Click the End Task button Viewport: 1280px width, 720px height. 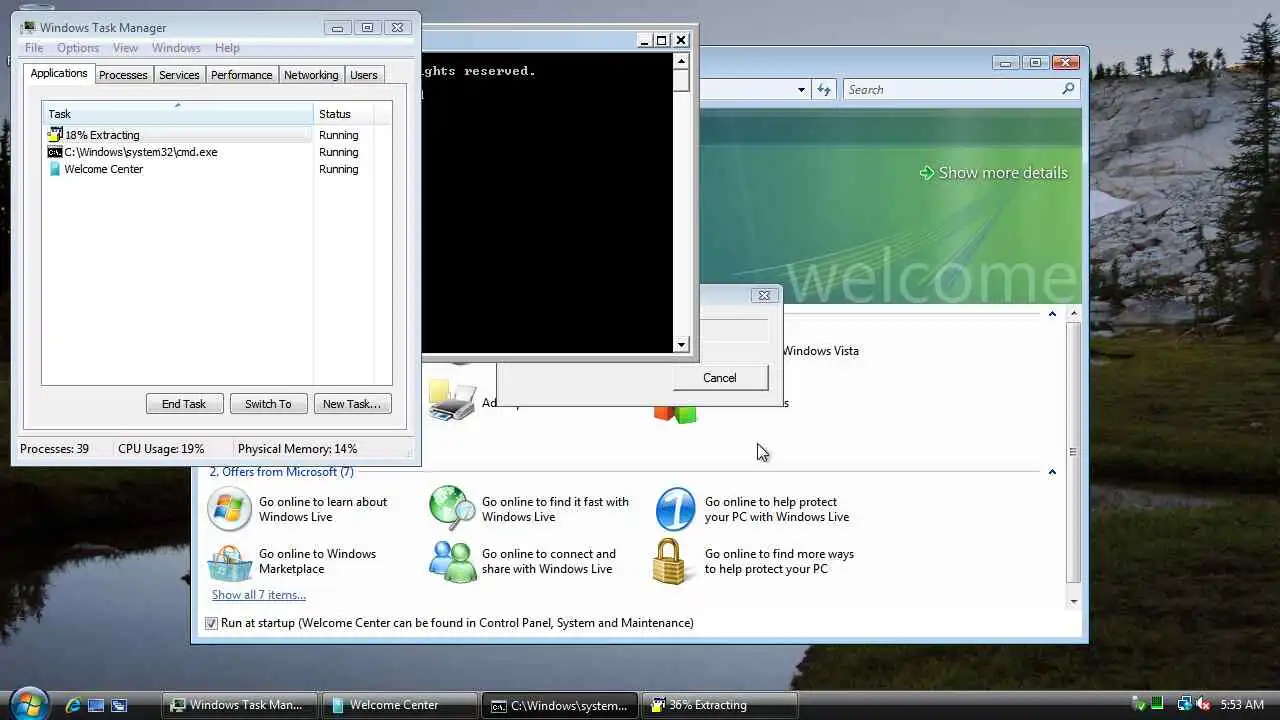(184, 404)
